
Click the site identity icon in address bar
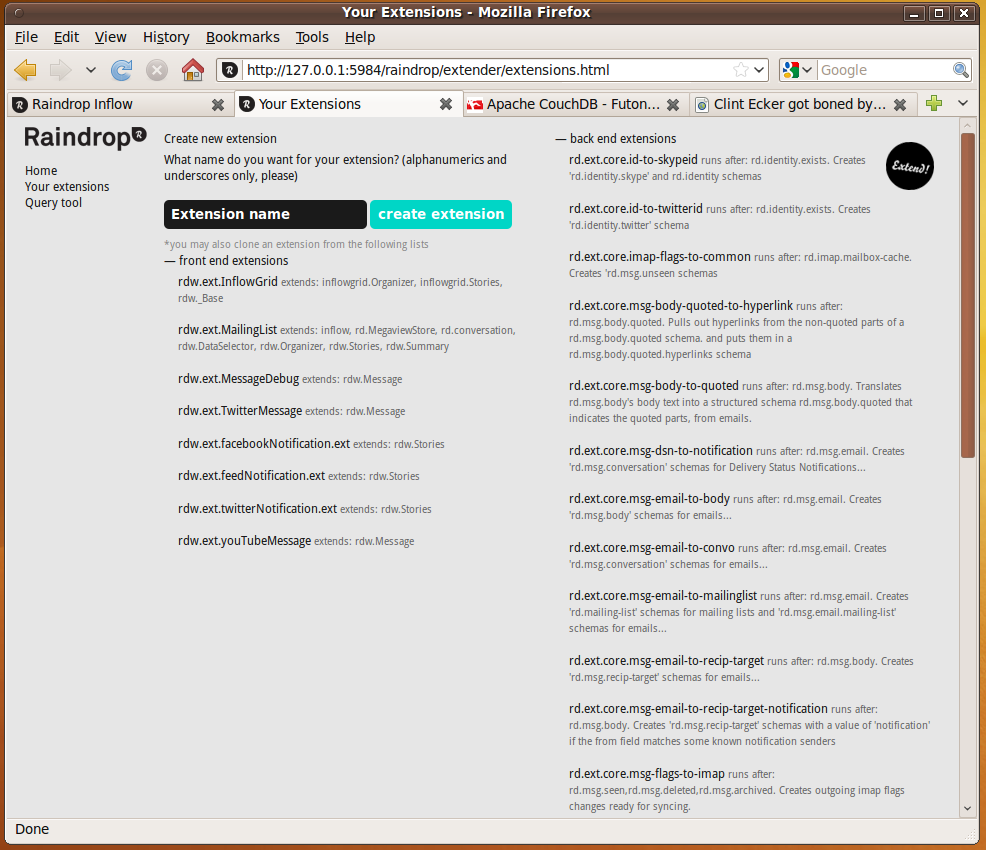[230, 70]
